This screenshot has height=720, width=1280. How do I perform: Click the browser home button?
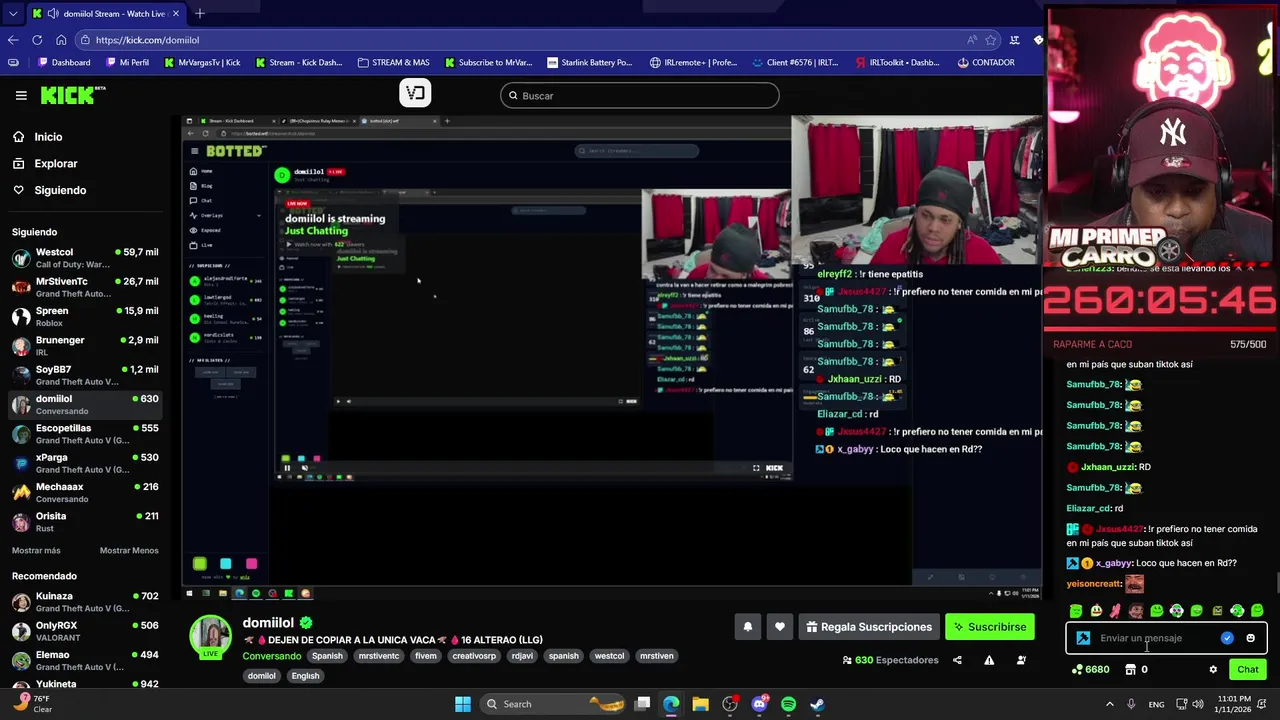click(x=61, y=40)
